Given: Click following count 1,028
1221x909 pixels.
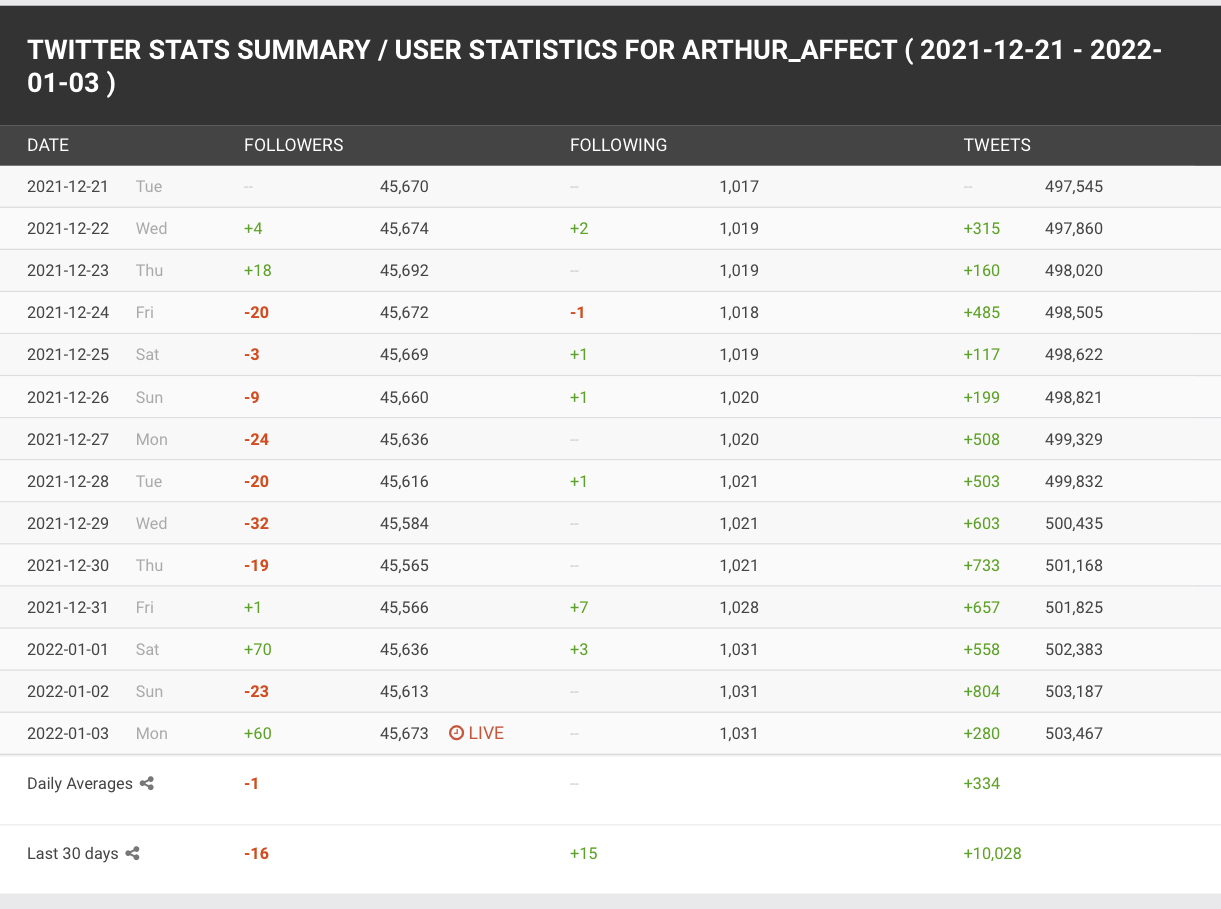Looking at the screenshot, I should coord(739,607).
